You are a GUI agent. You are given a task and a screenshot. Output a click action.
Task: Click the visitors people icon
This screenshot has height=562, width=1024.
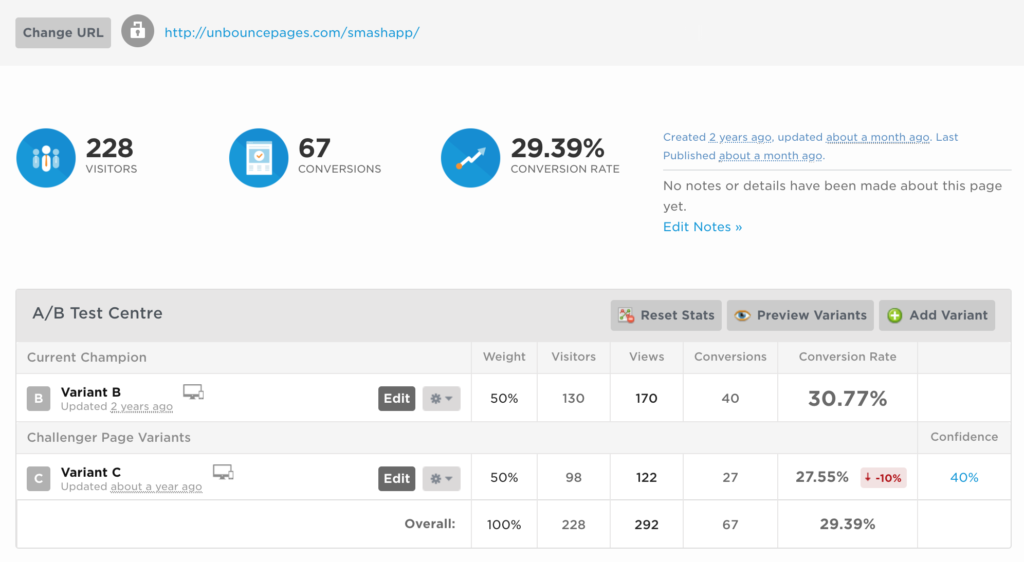46,158
